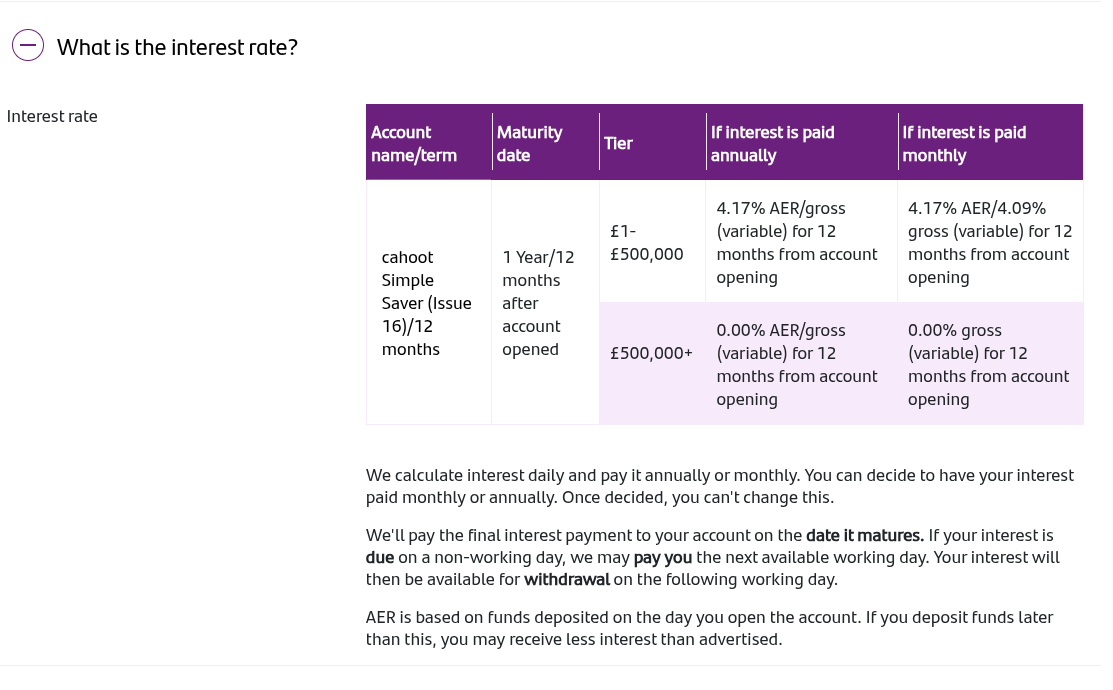Click the bold 'withdrawal' word
This screenshot has height=690, width=1113.
[566, 579]
